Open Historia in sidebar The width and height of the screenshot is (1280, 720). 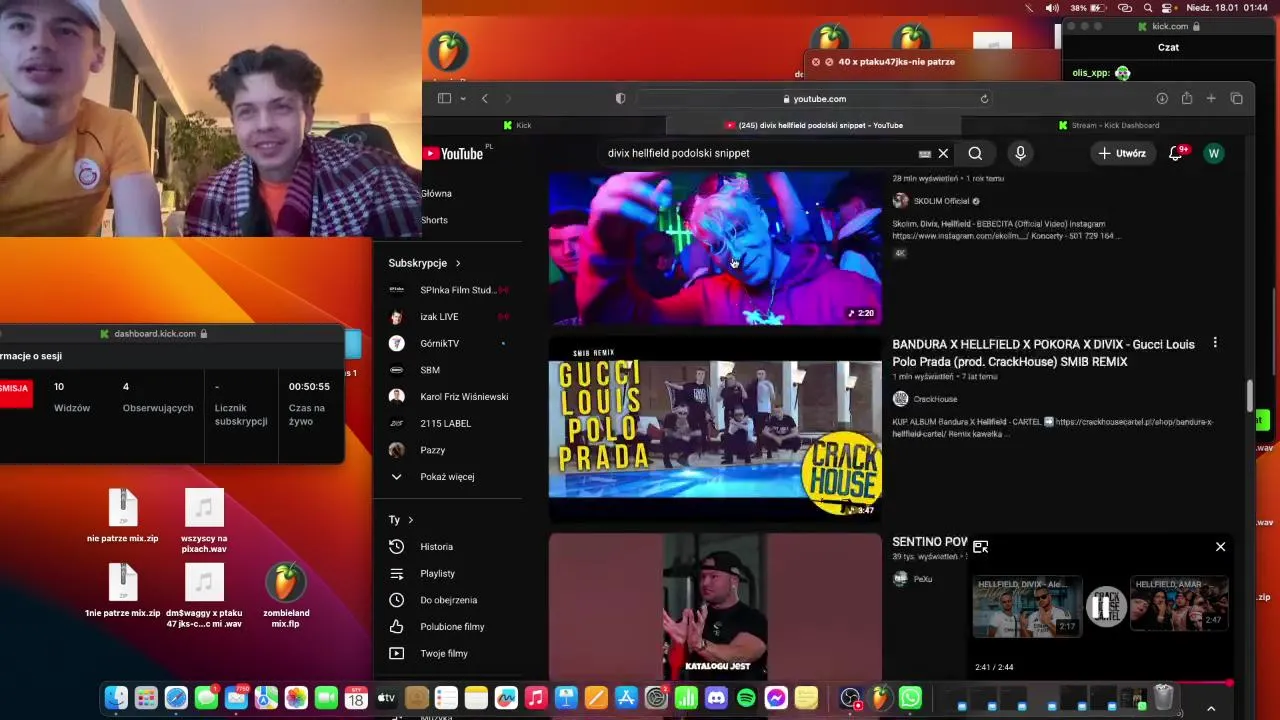436,547
